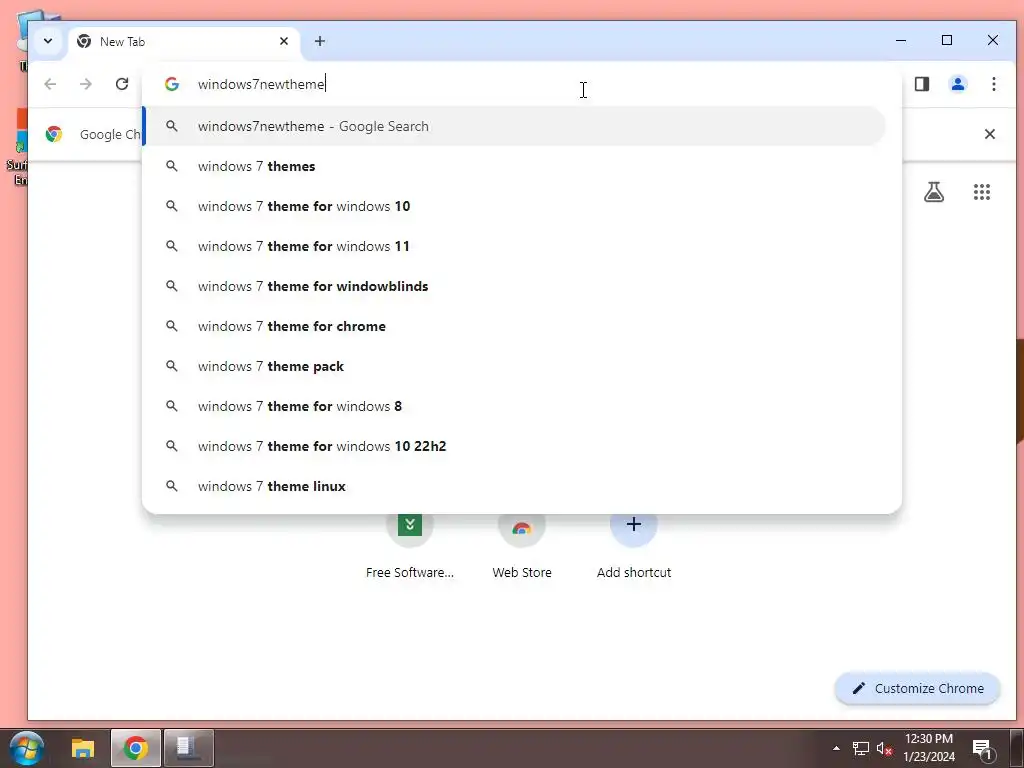Open Free Software shortcut tile
Screen dimensions: 1024x768
click(x=409, y=545)
